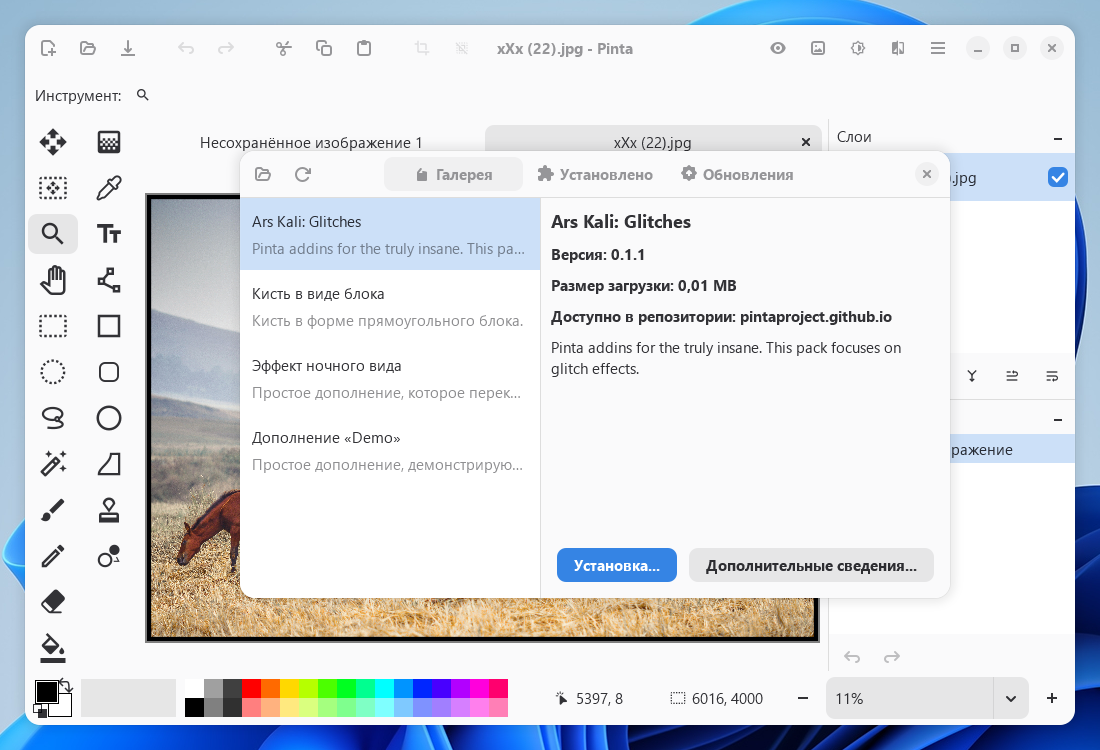The image size is (1100, 750).
Task: Click Install button for Ars Kali: Glitches
Action: 617,565
